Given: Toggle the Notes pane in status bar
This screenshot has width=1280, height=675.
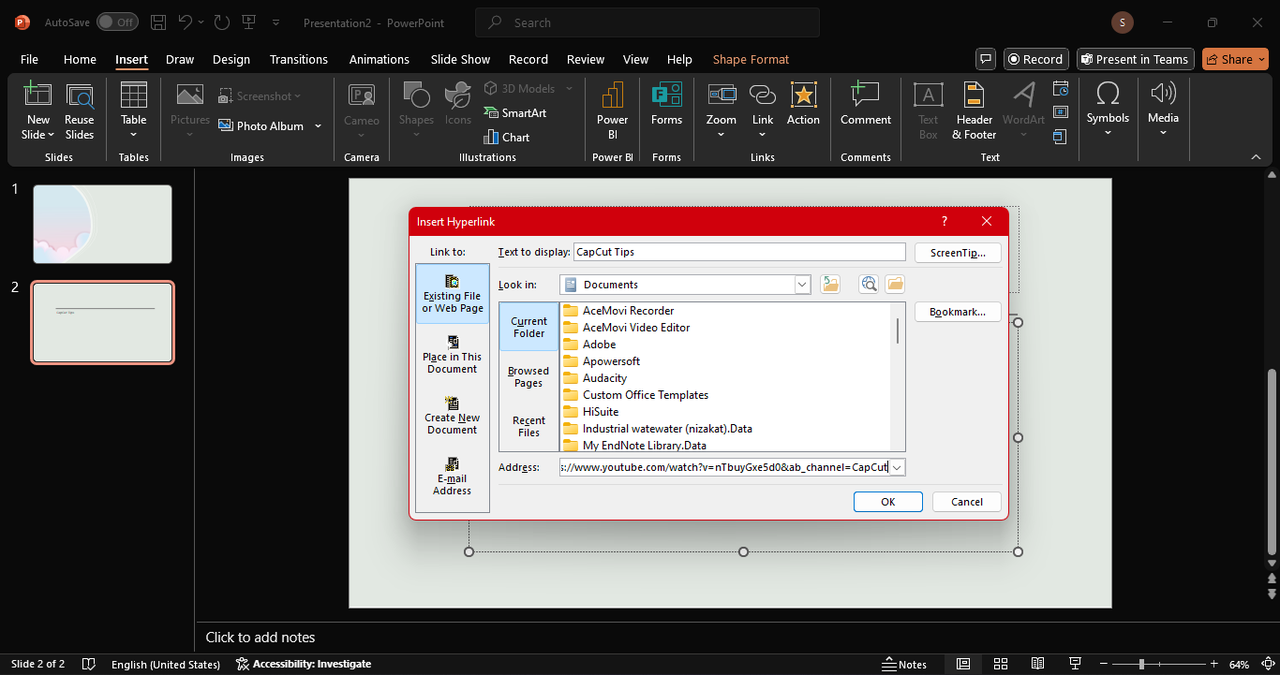Looking at the screenshot, I should 904,664.
